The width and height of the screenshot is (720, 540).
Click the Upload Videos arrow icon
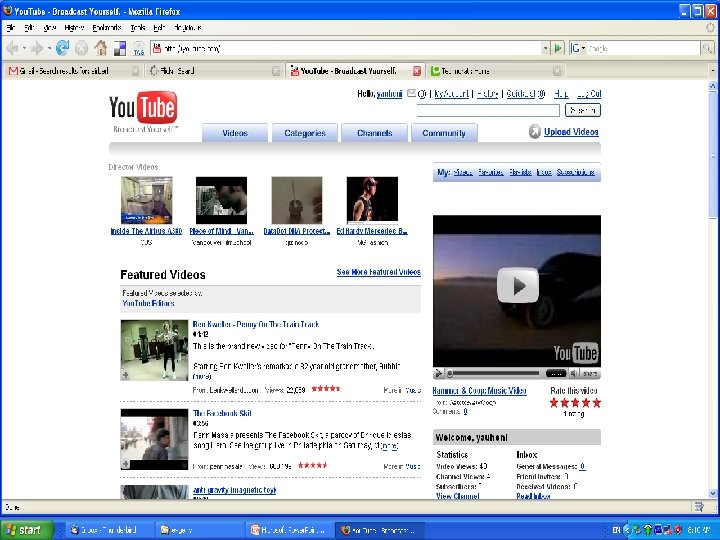(x=534, y=132)
